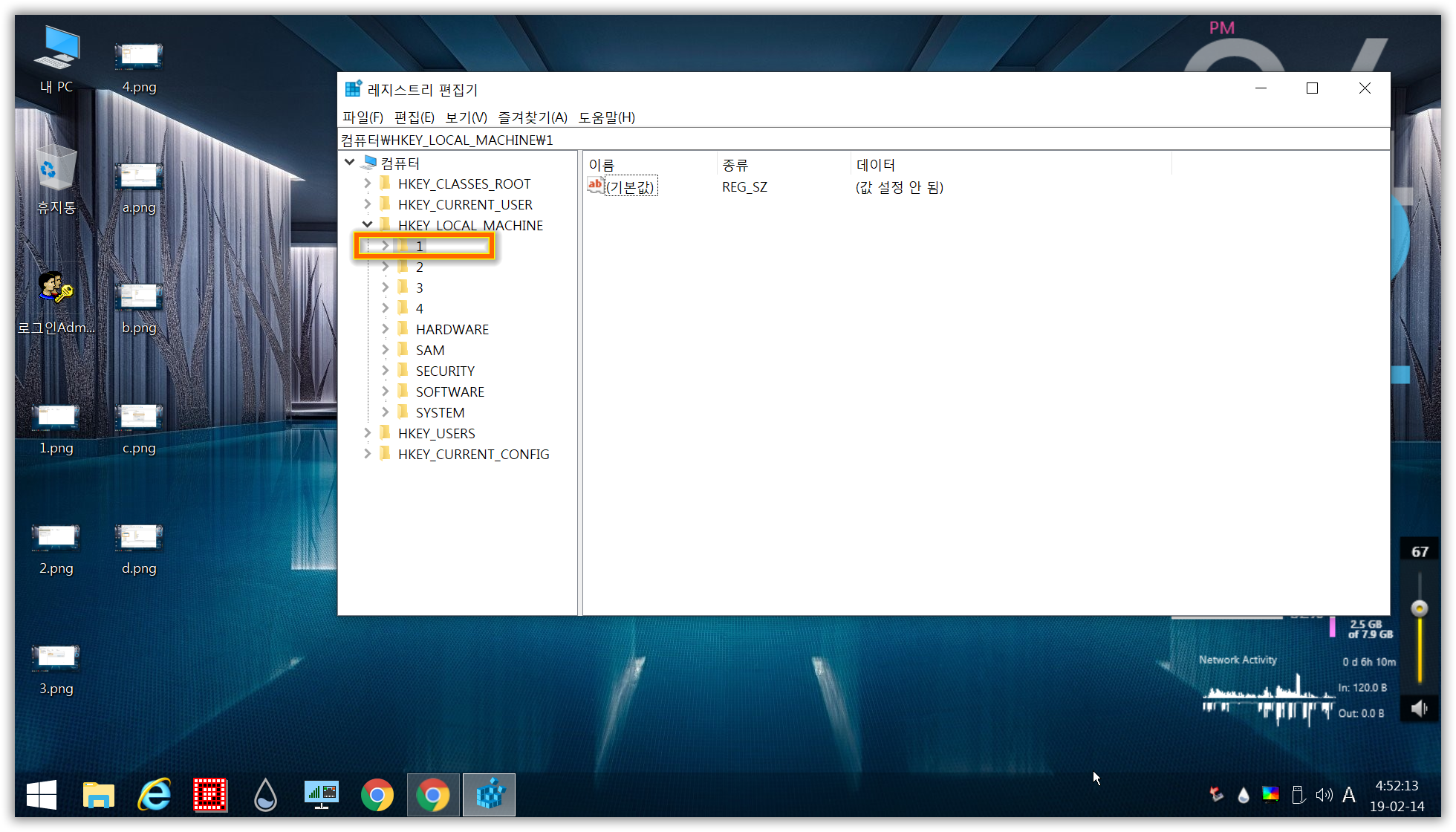The height and width of the screenshot is (832, 1456).
Task: Select the d.png desktop file
Action: click(x=139, y=548)
